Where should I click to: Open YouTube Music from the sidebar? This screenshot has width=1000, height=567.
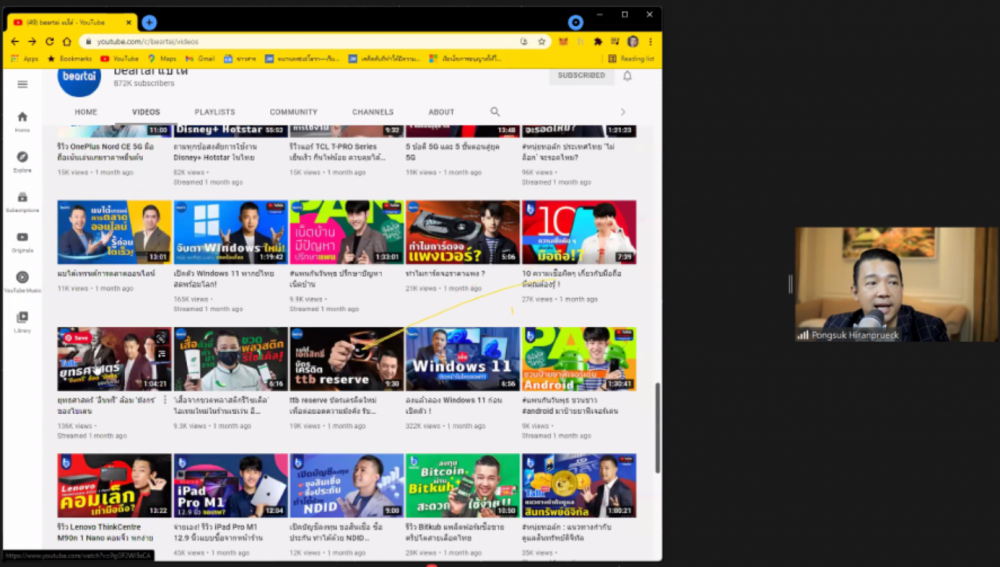(22, 281)
